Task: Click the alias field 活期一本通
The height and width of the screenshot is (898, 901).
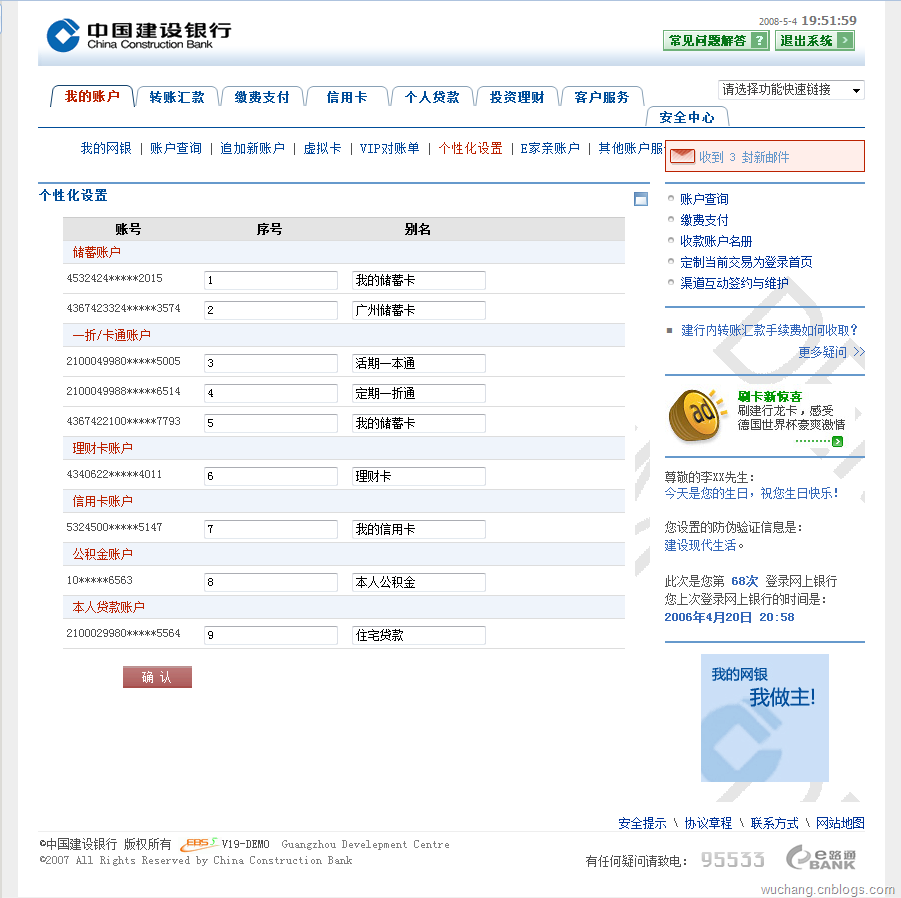Action: point(418,363)
